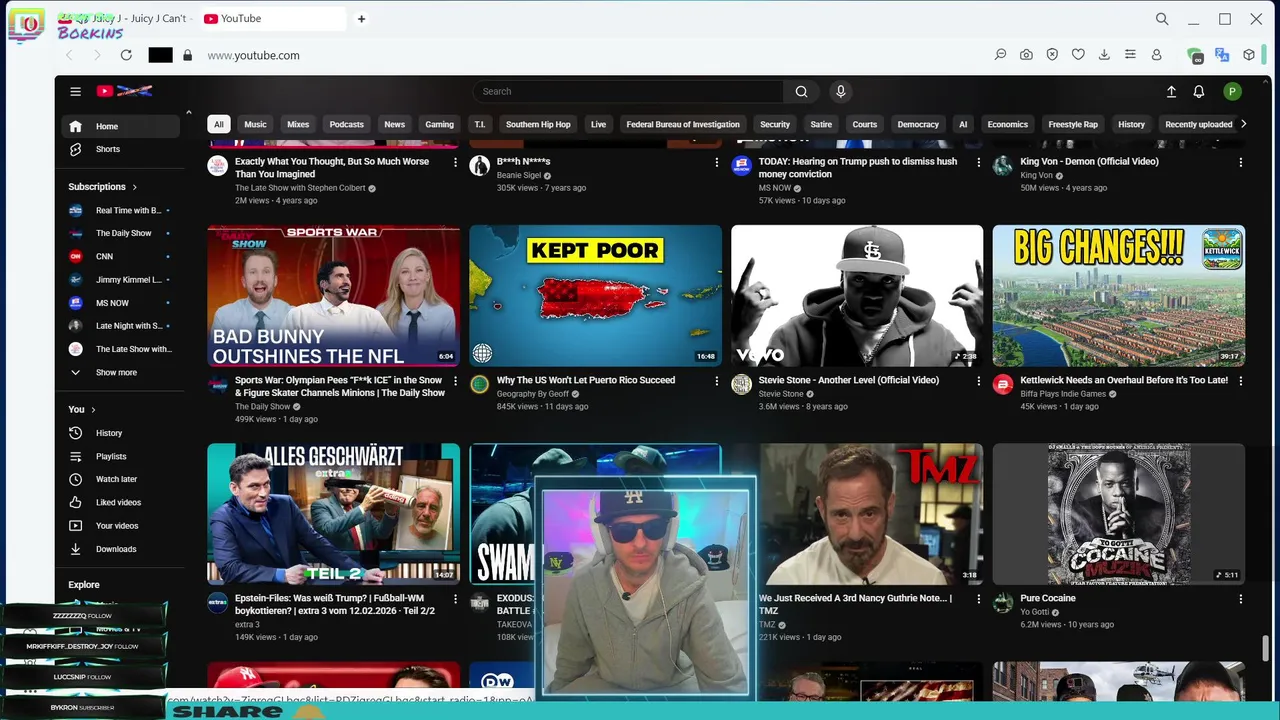Select the Podcasts filter chip

(346, 124)
